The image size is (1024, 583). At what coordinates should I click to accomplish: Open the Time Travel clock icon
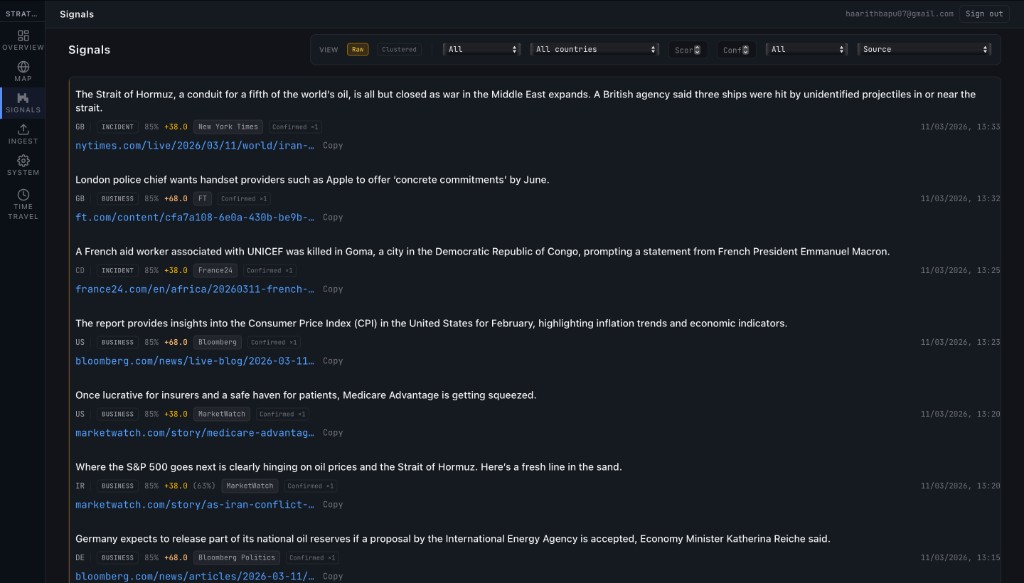pos(22,203)
